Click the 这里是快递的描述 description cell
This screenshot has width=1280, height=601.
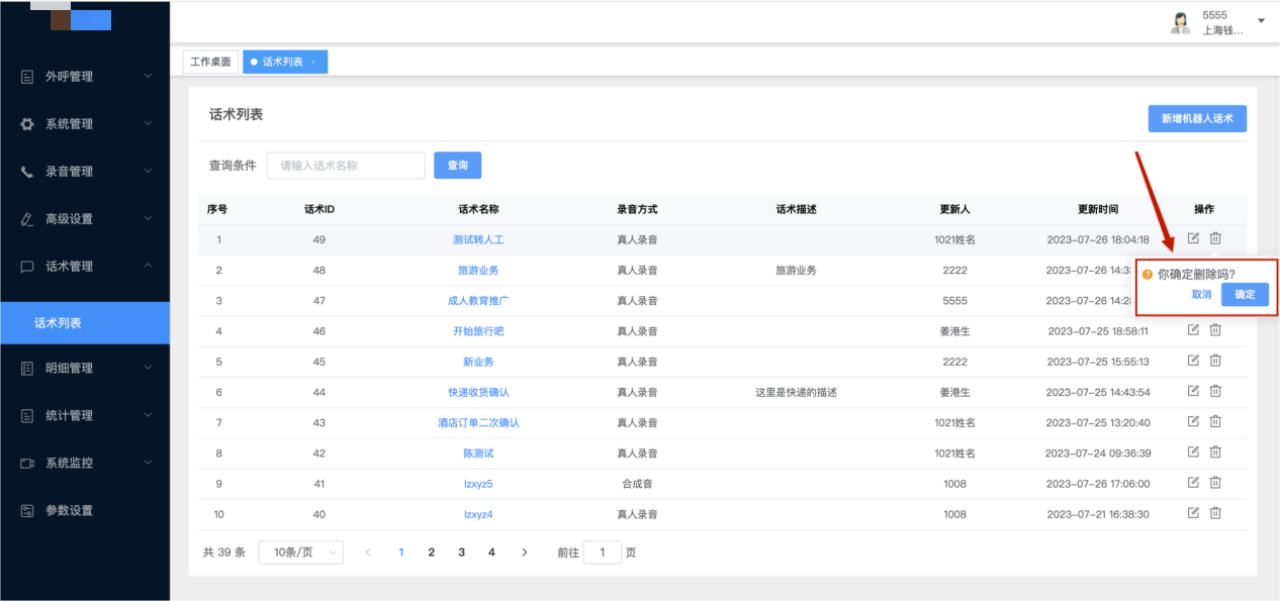[x=796, y=392]
